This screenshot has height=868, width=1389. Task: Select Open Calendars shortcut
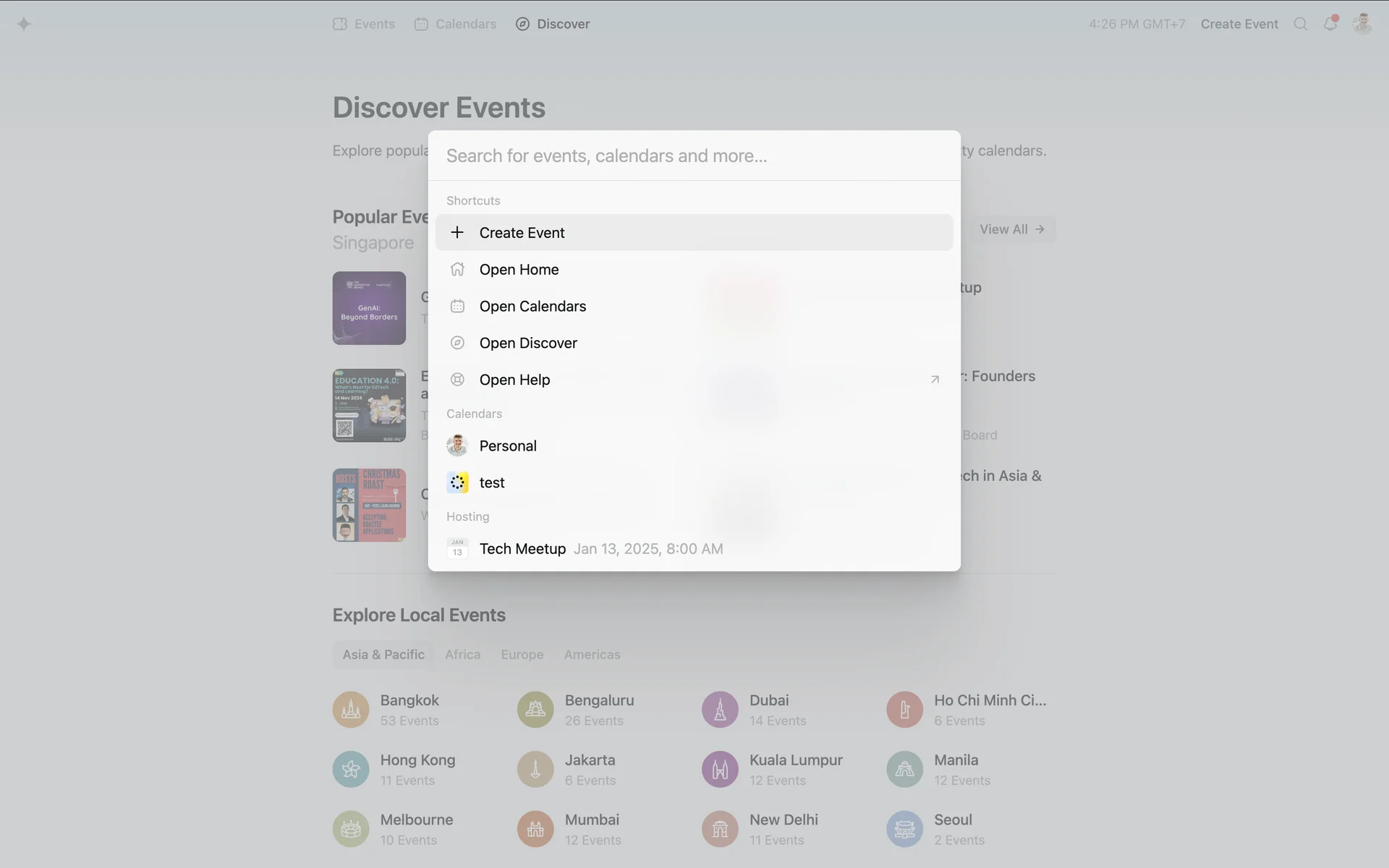pos(532,307)
